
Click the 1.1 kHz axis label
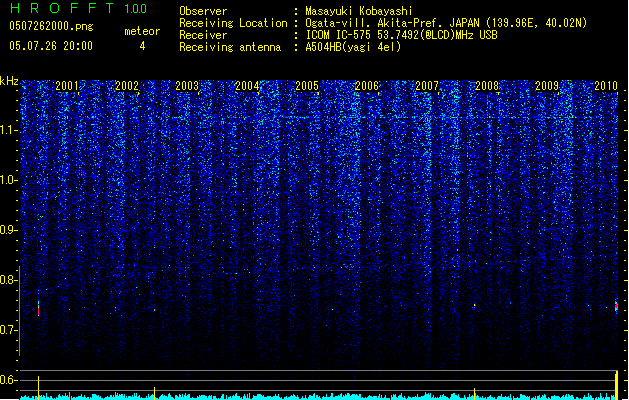coord(9,130)
